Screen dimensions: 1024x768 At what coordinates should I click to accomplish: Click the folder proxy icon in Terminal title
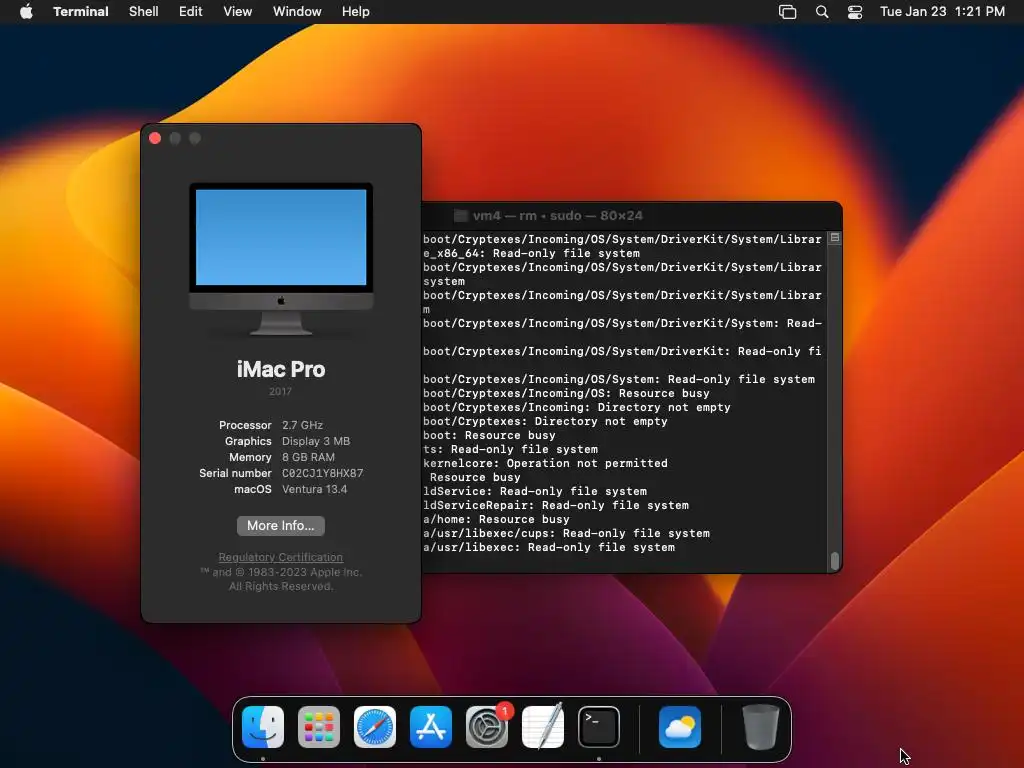click(x=461, y=216)
